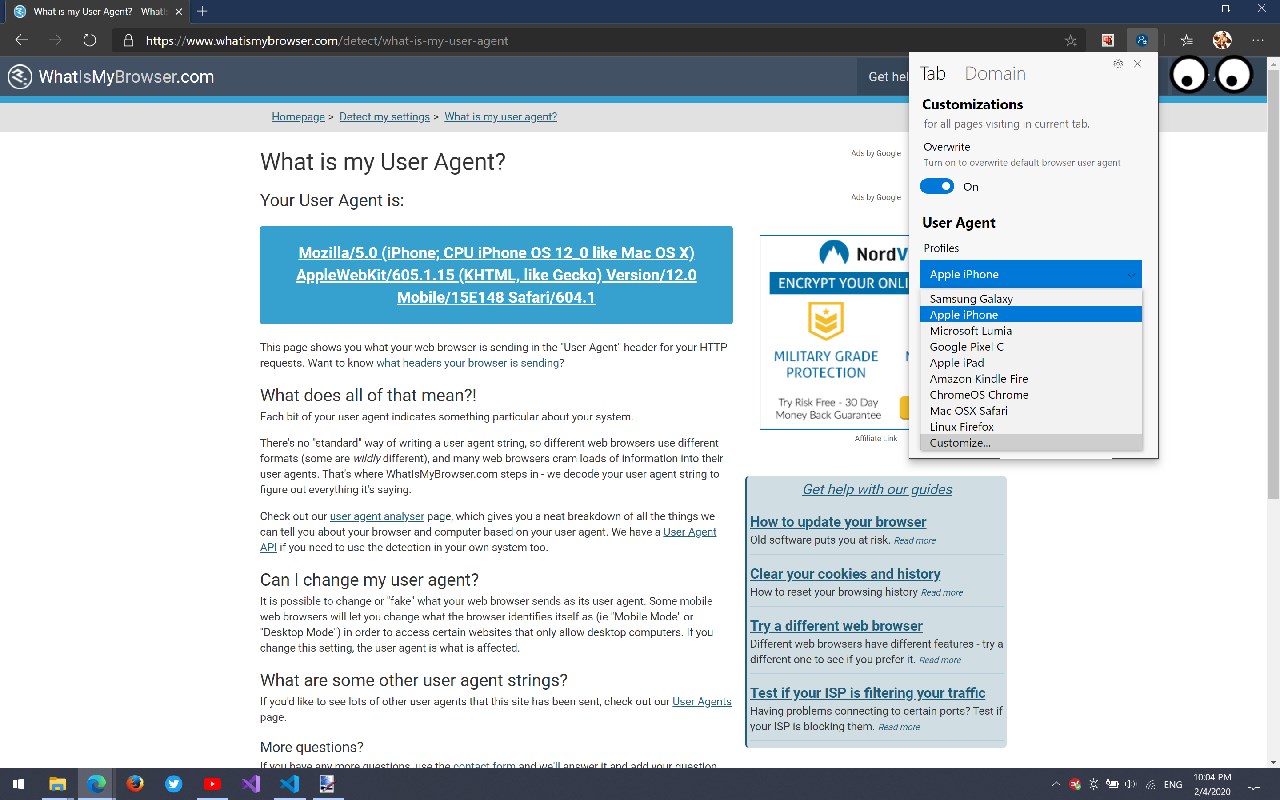1280x800 pixels.
Task: Click the User-Agent Switcher extension icon
Action: (1142, 41)
